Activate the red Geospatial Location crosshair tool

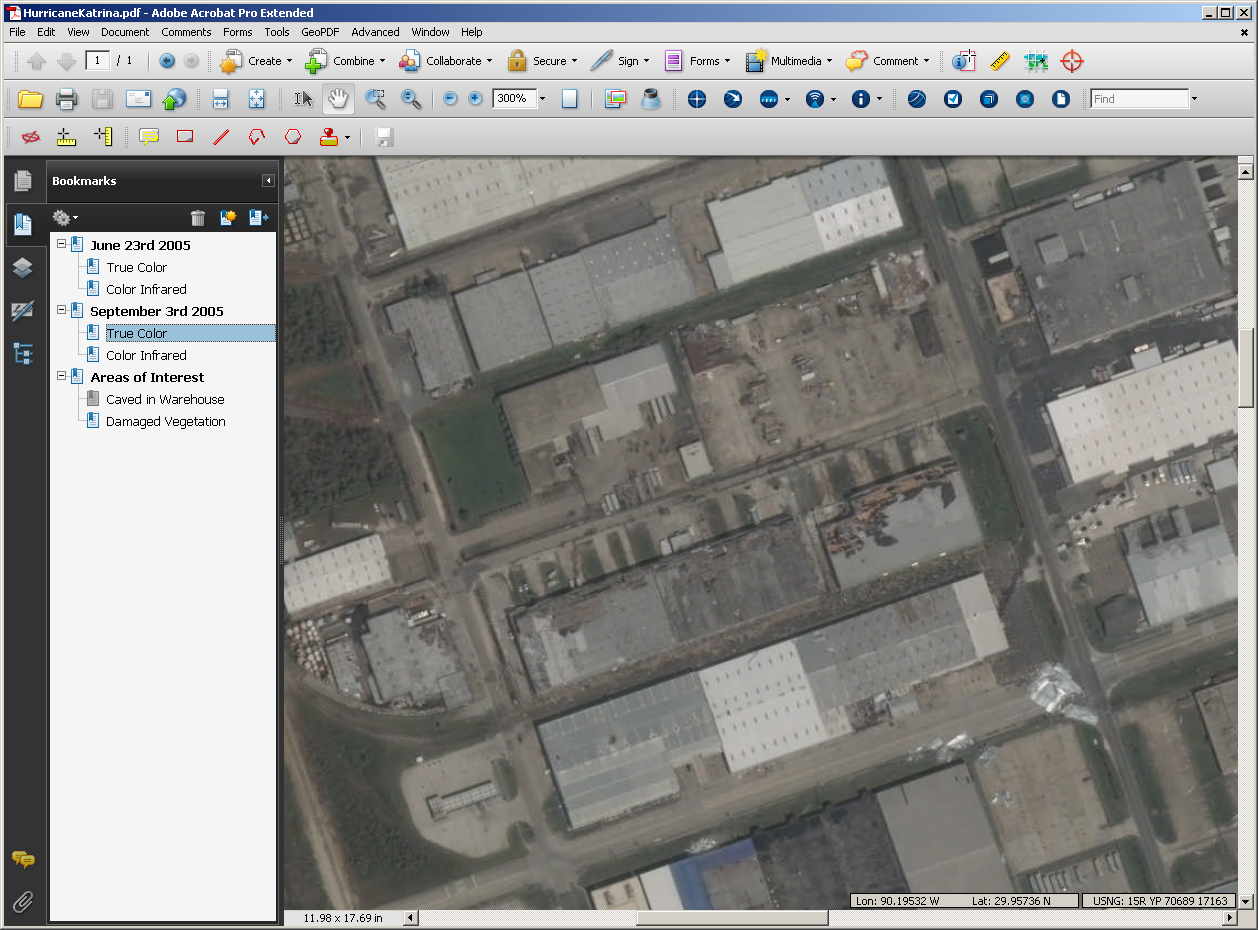[1072, 61]
